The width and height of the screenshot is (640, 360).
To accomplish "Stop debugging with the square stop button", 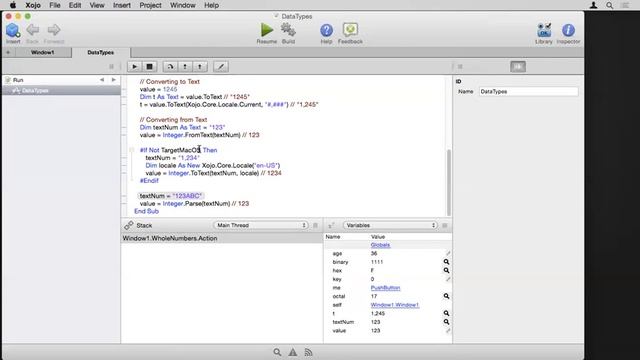I will [149, 67].
